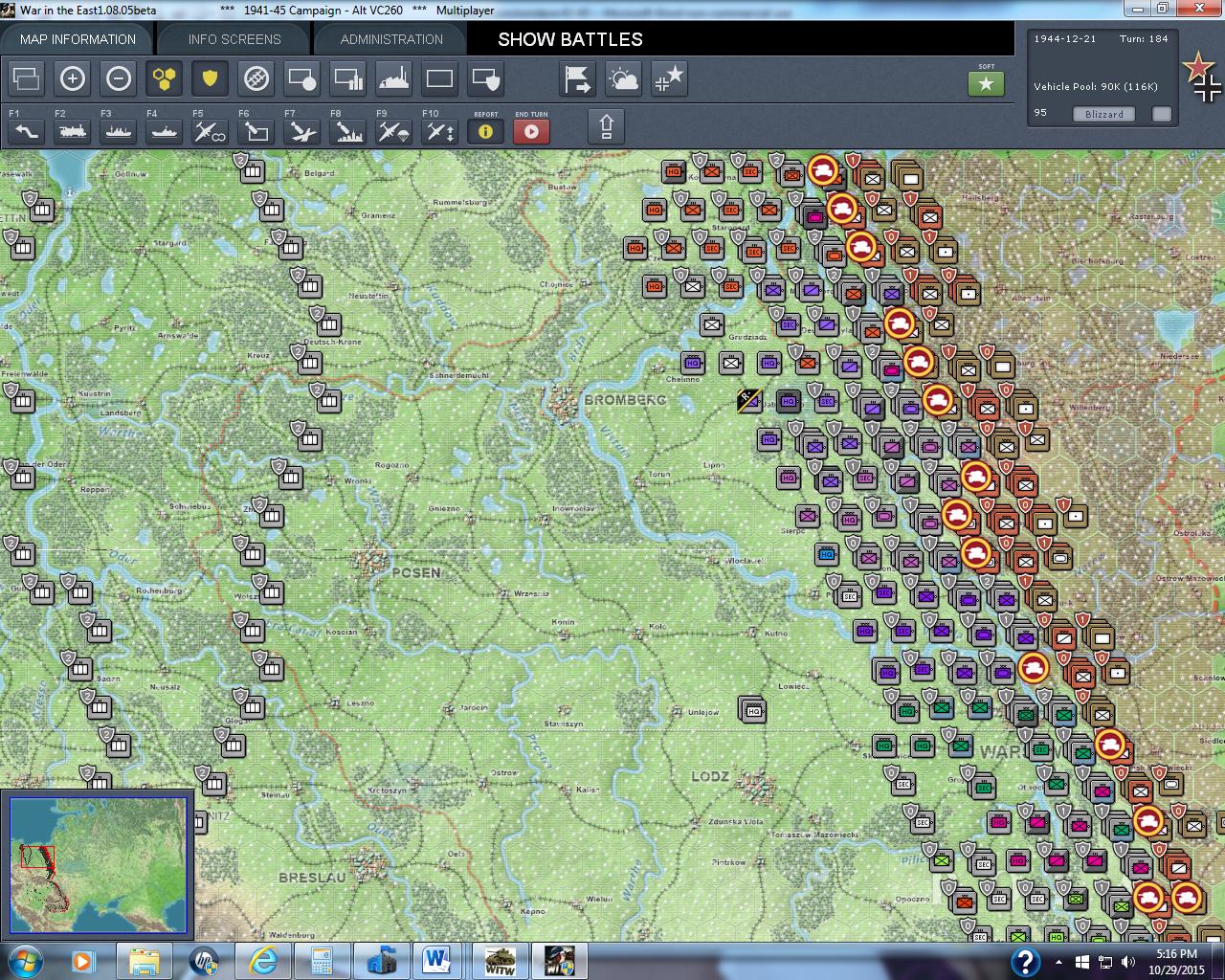1225x980 pixels.
Task: Toggle the yellow hexagon grid display
Action: (165, 78)
